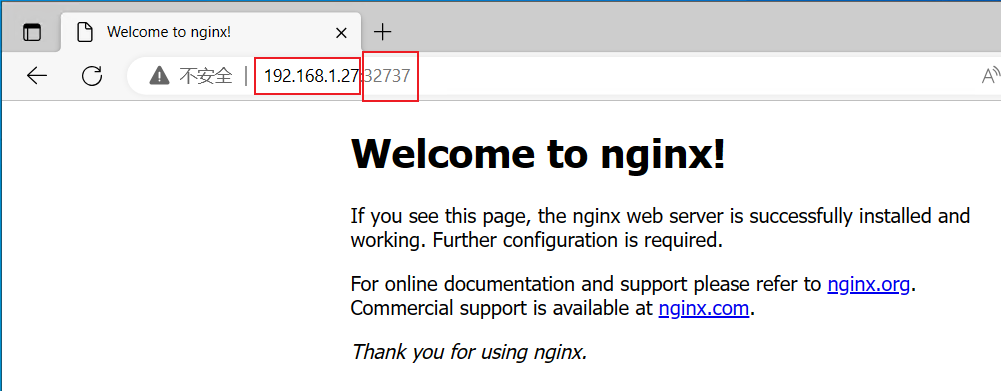Viewport: 1001px width, 391px height.
Task: Click the page icon on the tab
Action: tap(85, 33)
